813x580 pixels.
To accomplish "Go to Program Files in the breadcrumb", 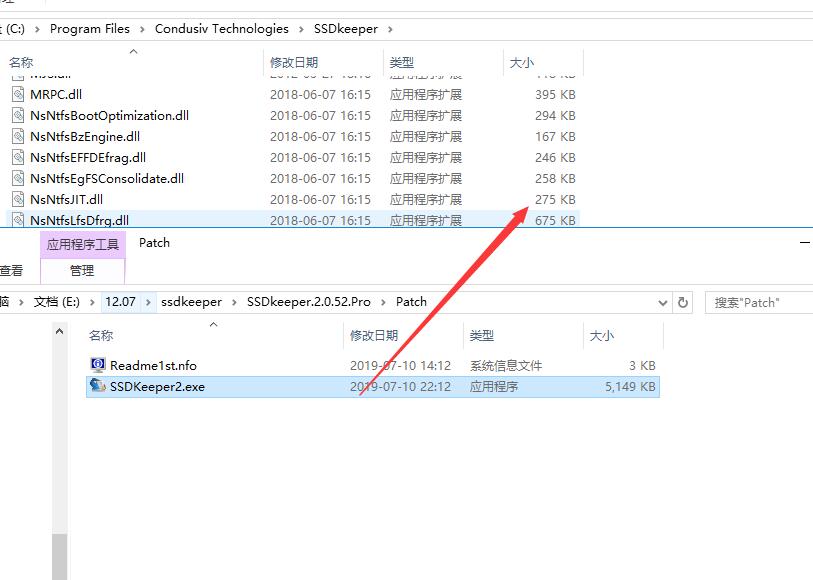I will pyautogui.click(x=90, y=29).
